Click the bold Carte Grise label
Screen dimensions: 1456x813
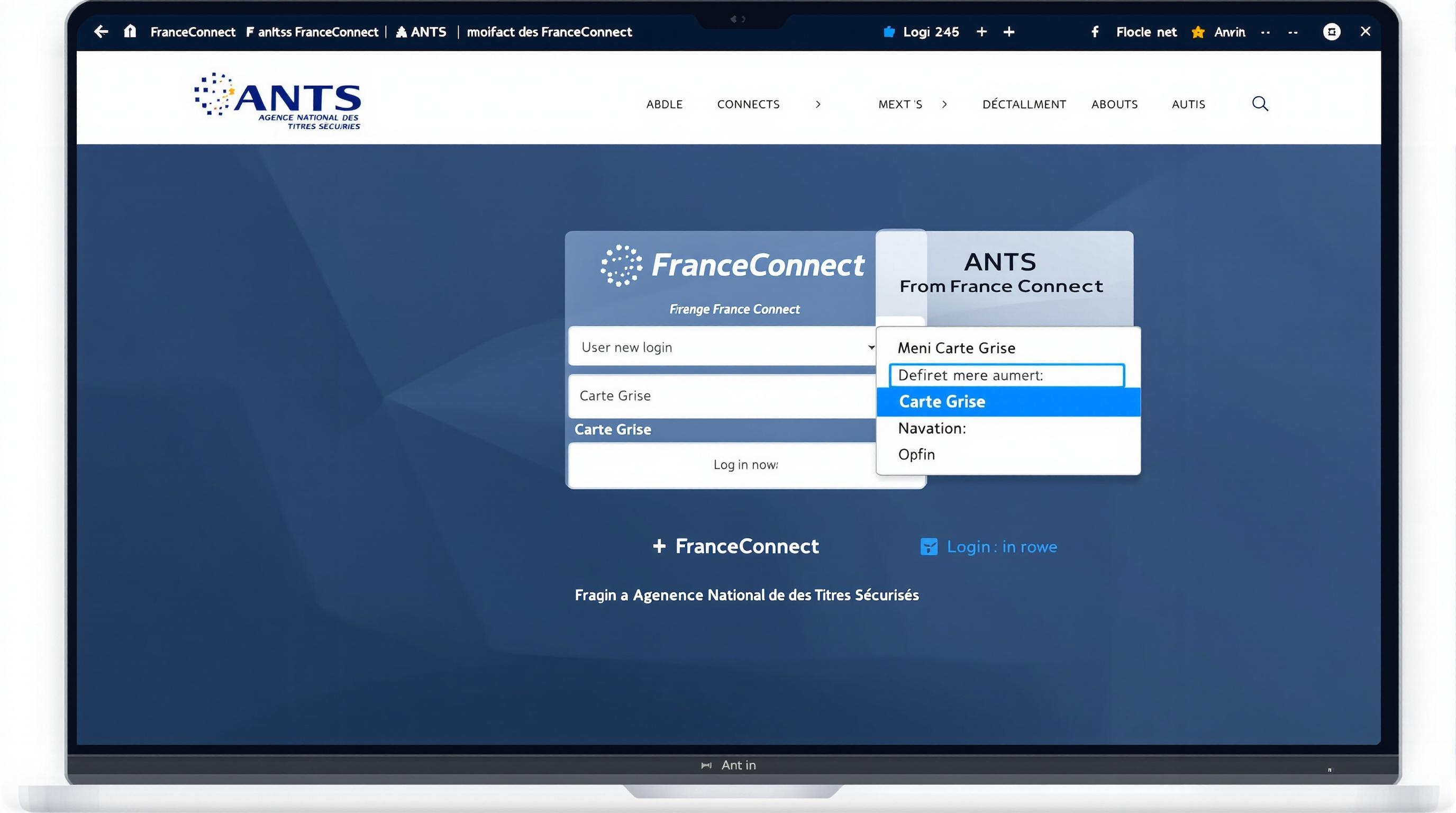coord(613,430)
